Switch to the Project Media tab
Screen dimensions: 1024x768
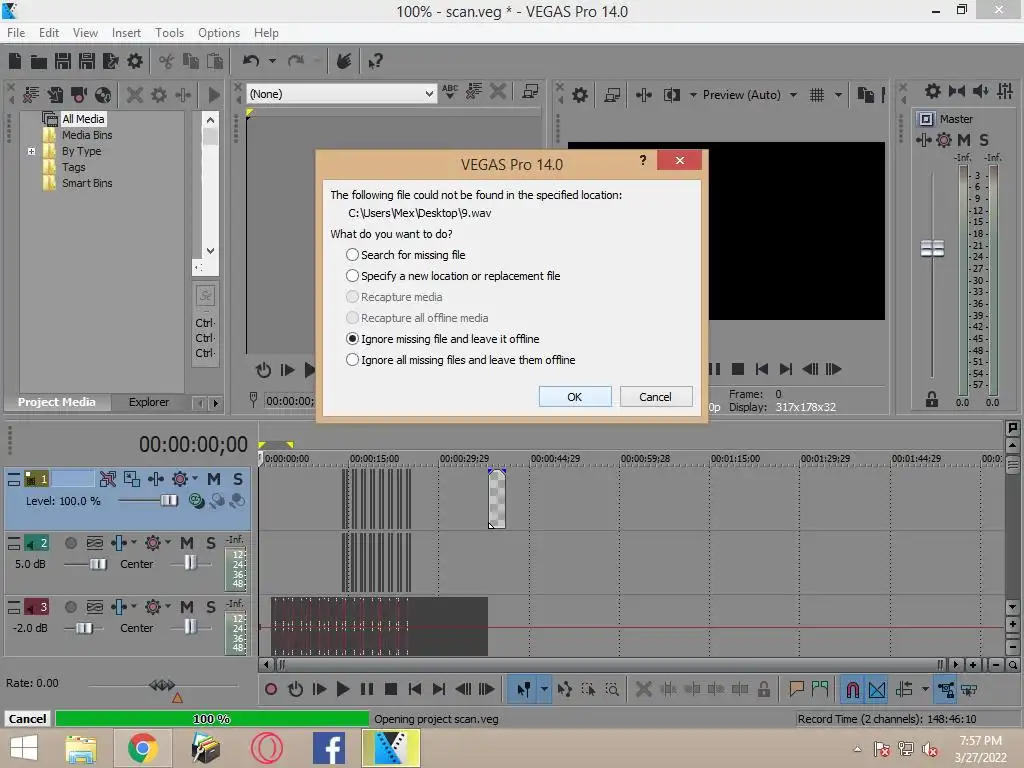tap(56, 402)
